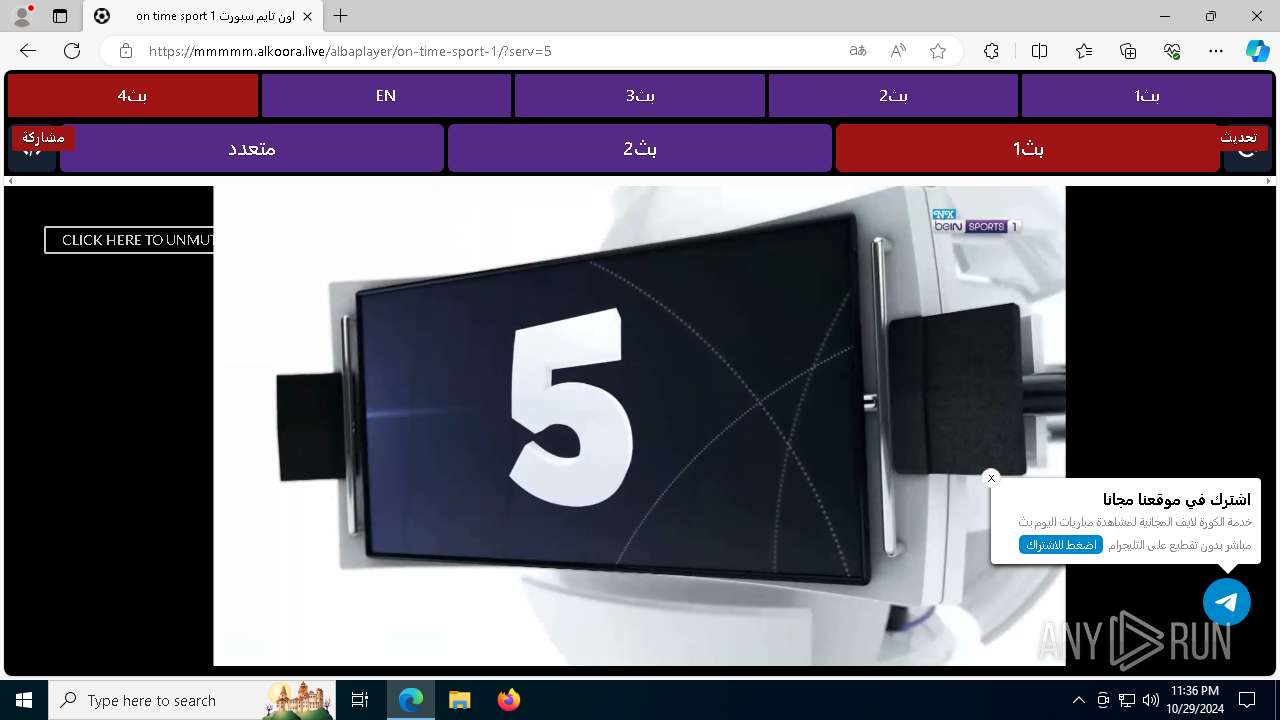Close the on time sport 1 tab
Screen dimensions: 1280x720
(x=308, y=16)
